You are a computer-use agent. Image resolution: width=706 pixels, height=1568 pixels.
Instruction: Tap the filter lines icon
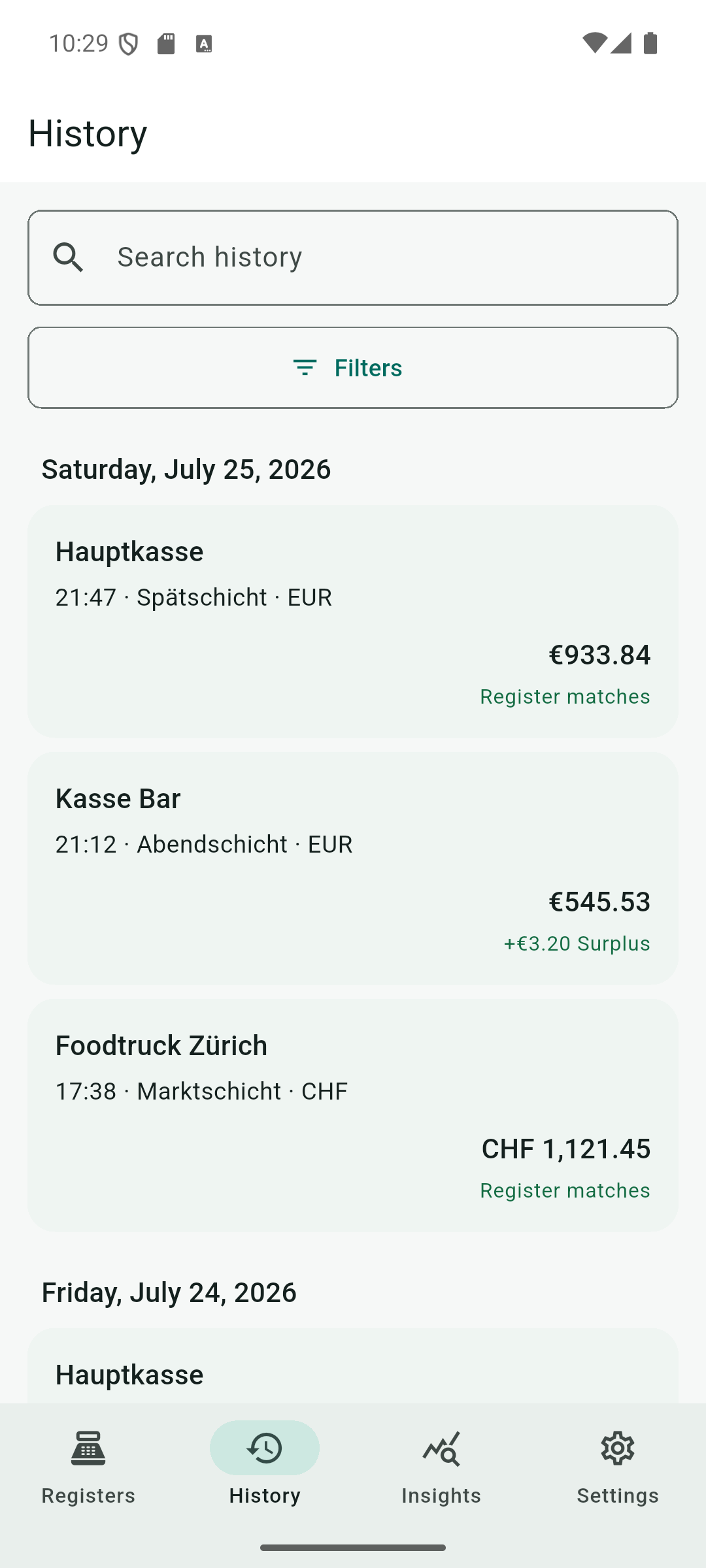click(x=305, y=368)
